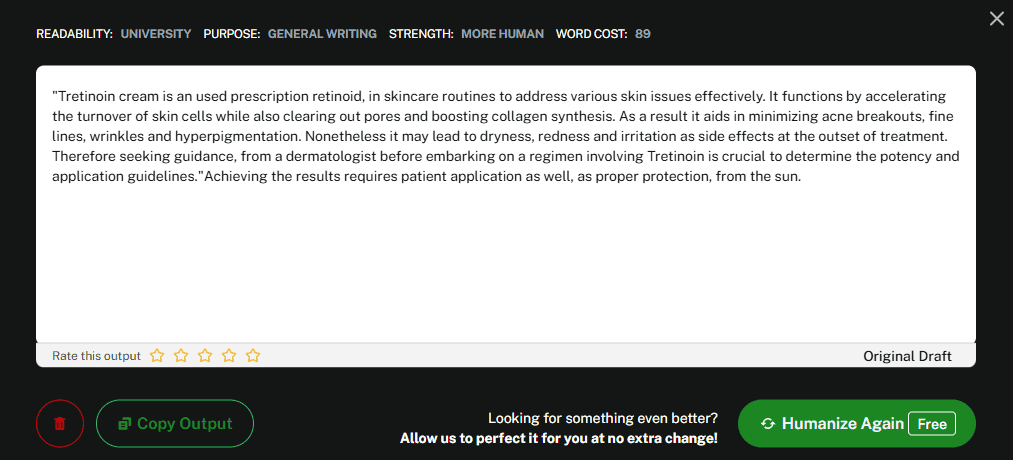Adjust the More Human strength setting
The image size is (1013, 460).
(503, 34)
